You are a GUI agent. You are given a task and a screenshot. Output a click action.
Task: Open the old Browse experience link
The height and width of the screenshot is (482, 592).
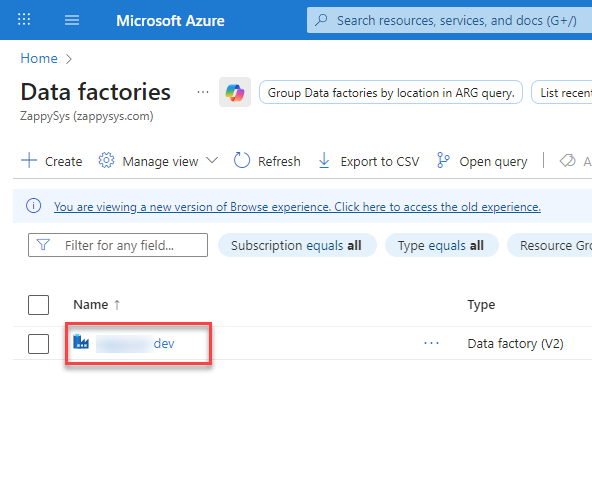tap(297, 207)
